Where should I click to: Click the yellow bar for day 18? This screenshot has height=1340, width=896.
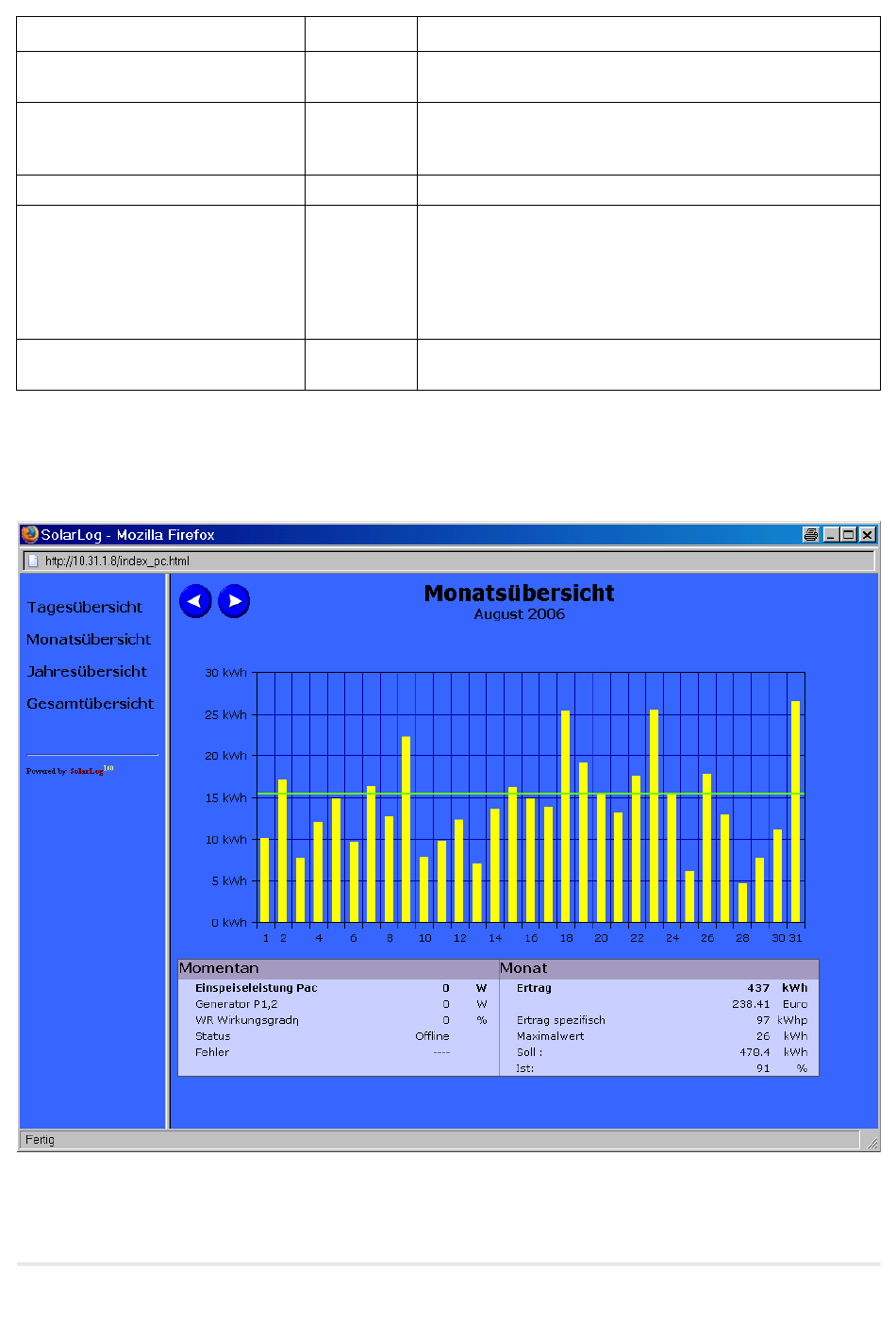coord(566,816)
